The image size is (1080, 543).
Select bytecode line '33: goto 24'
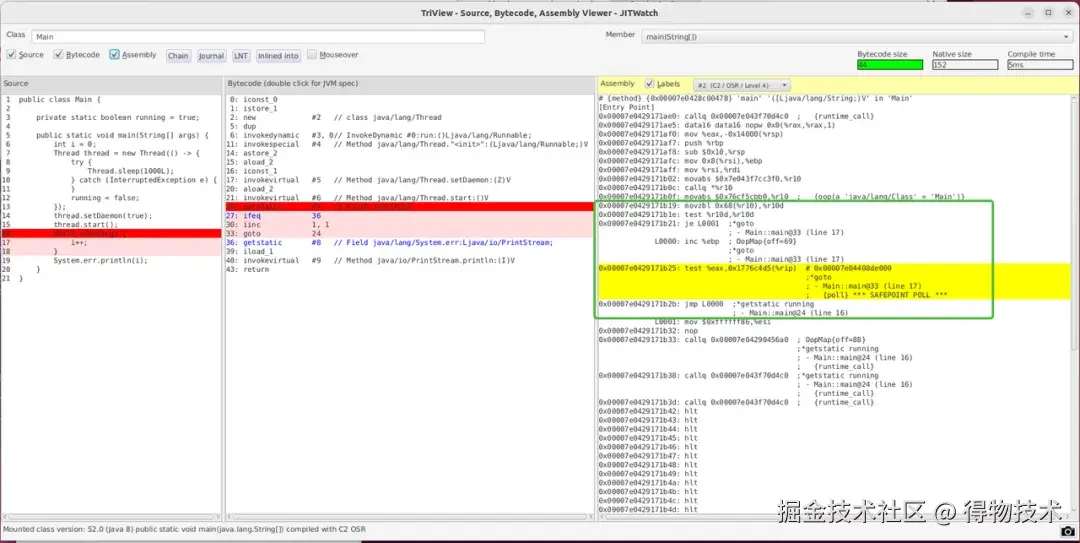tap(274, 234)
